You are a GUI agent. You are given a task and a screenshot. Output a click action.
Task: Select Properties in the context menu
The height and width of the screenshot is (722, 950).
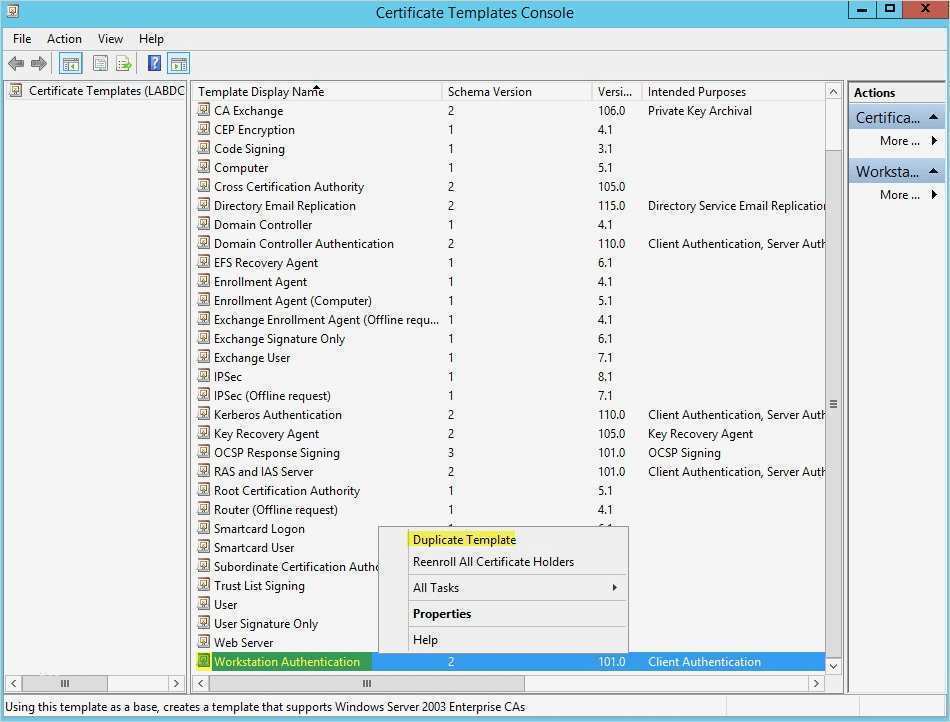click(x=442, y=614)
